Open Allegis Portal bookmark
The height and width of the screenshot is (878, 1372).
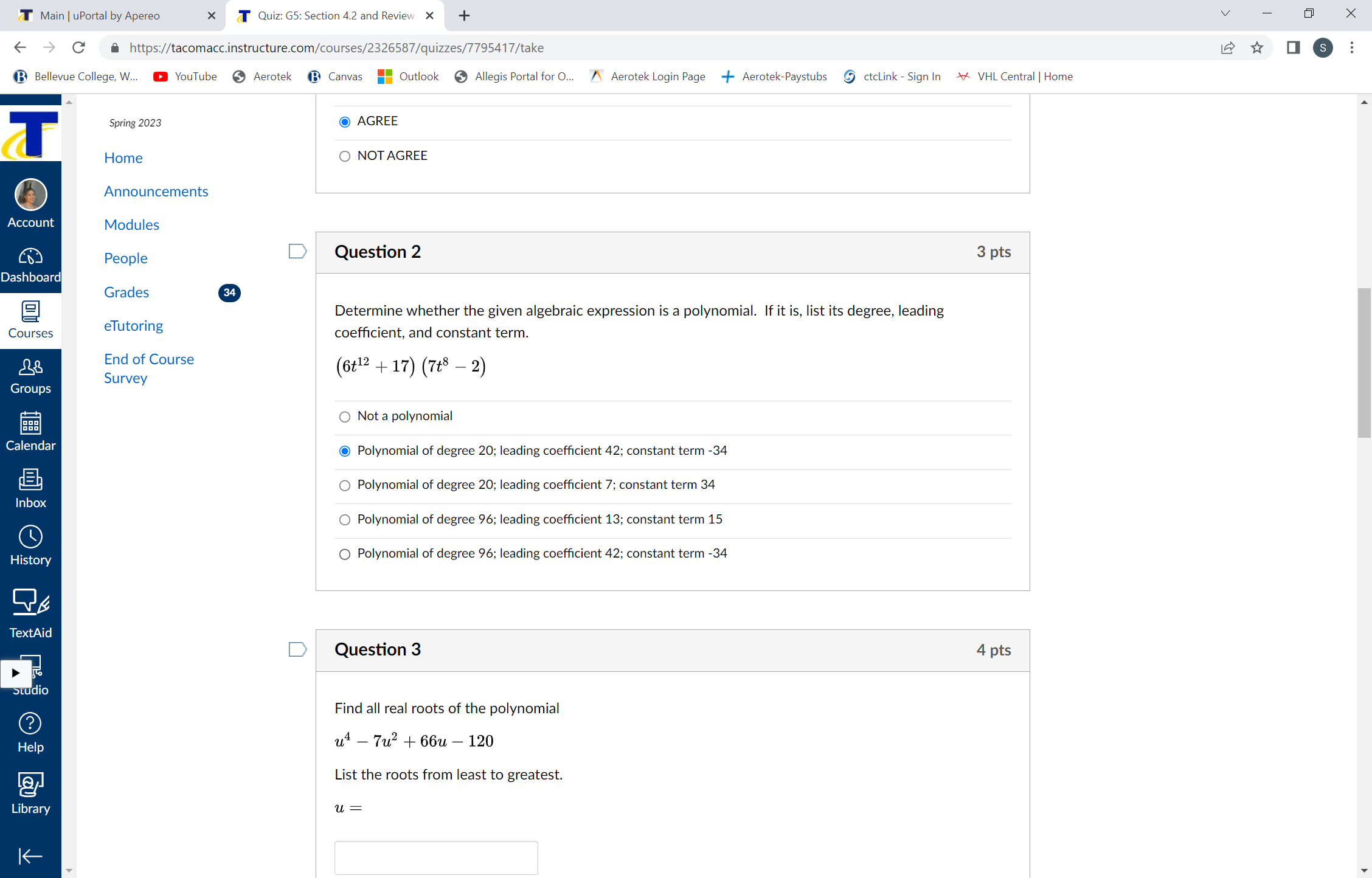pyautogui.click(x=514, y=76)
